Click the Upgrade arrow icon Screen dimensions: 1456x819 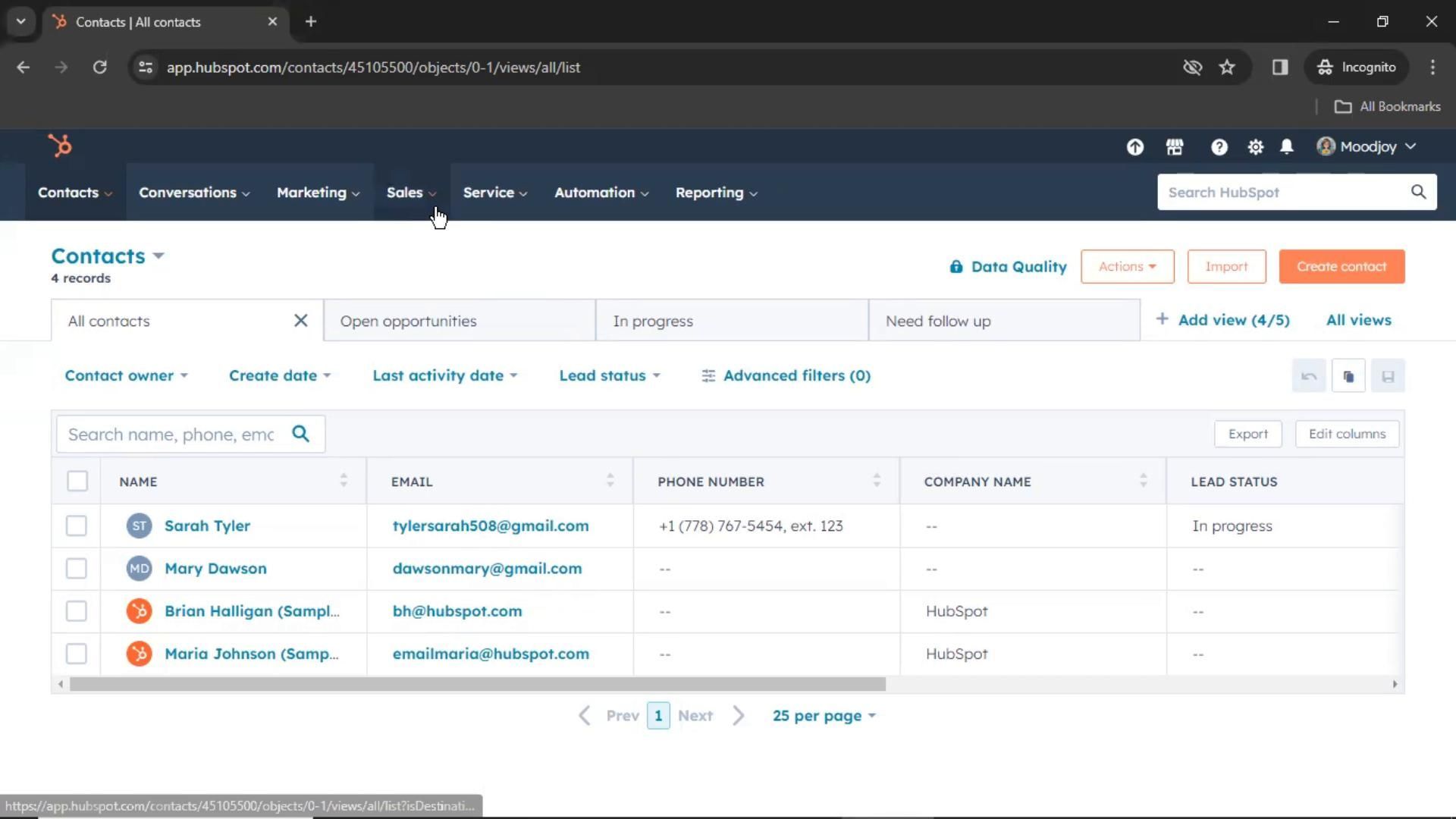point(1134,147)
